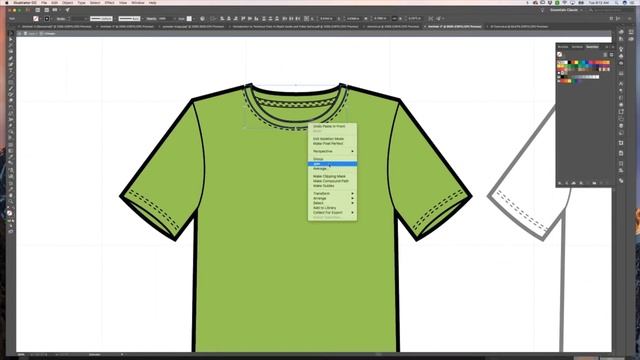640x360 pixels.
Task: Switch to the Brushes panel tab
Action: pos(563,47)
